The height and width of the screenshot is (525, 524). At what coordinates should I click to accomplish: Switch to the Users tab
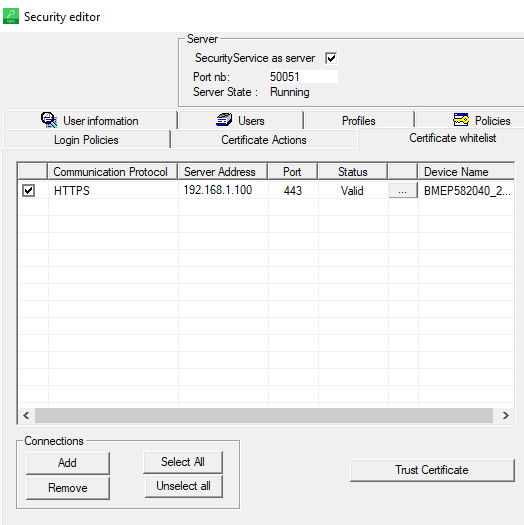[x=240, y=121]
